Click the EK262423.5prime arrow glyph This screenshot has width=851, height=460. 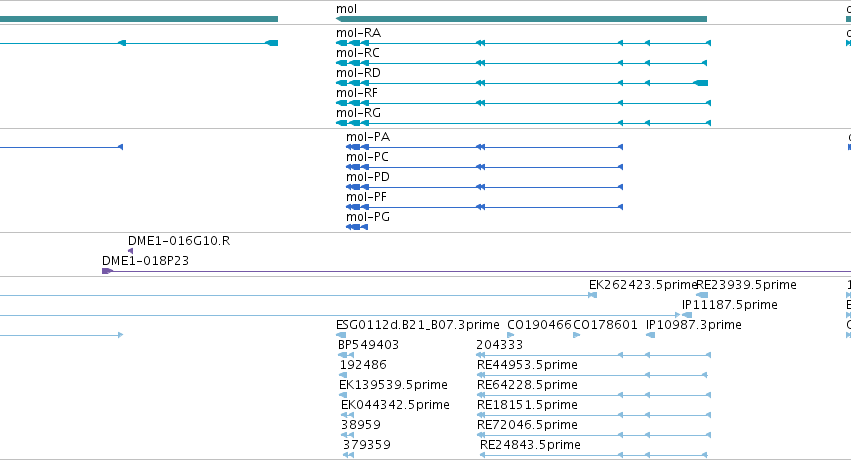(x=593, y=295)
